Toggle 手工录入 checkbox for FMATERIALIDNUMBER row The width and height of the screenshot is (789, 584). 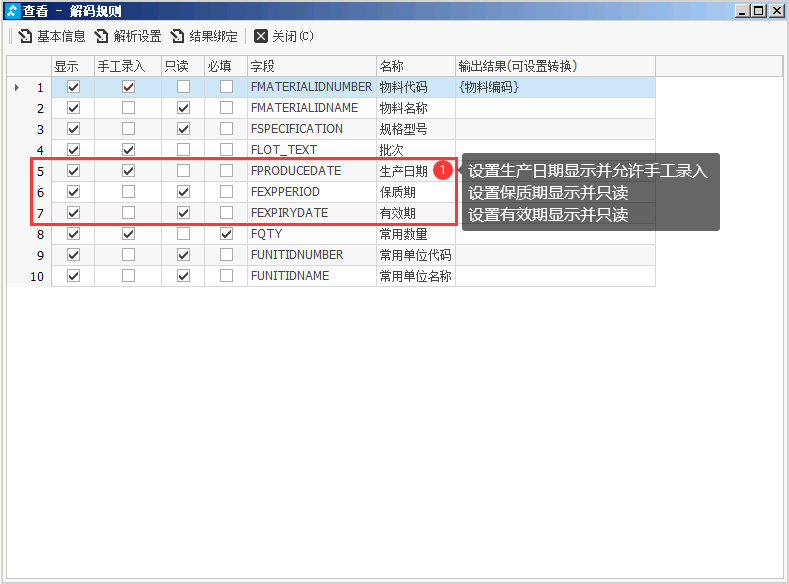[128, 87]
